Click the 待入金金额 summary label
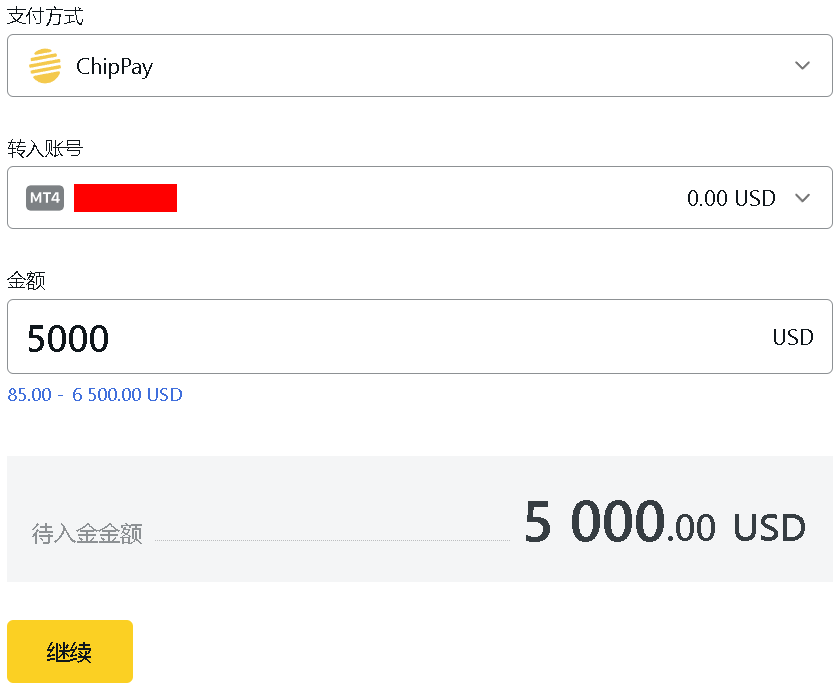 pos(87,533)
